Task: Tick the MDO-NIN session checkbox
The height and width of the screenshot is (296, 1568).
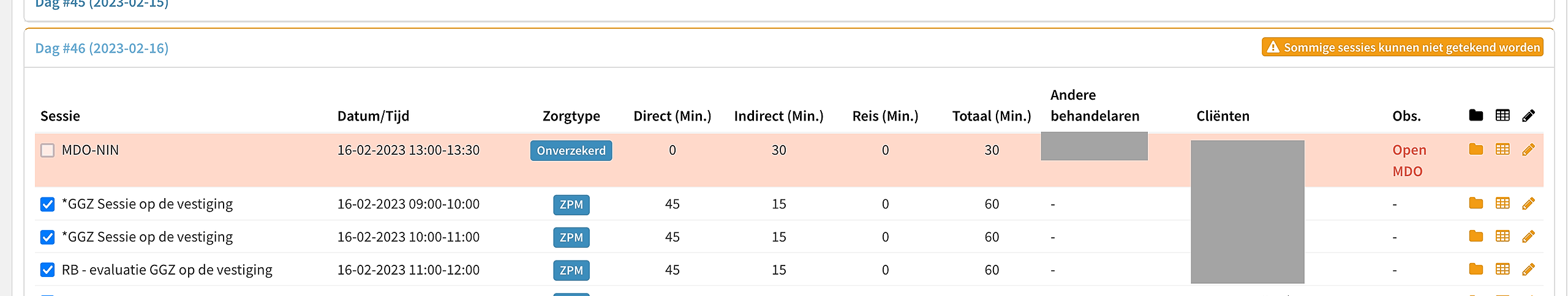Action: [x=48, y=150]
